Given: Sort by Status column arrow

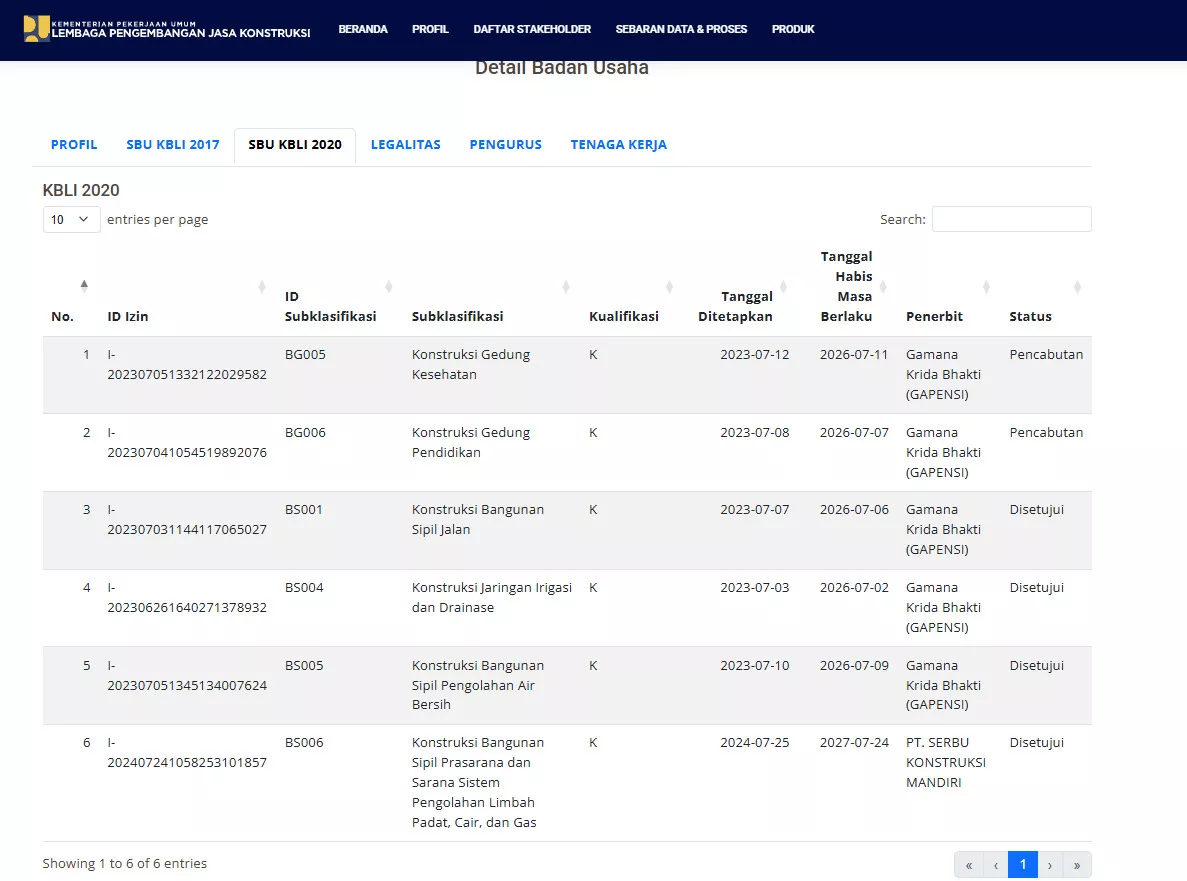Looking at the screenshot, I should tap(1077, 287).
